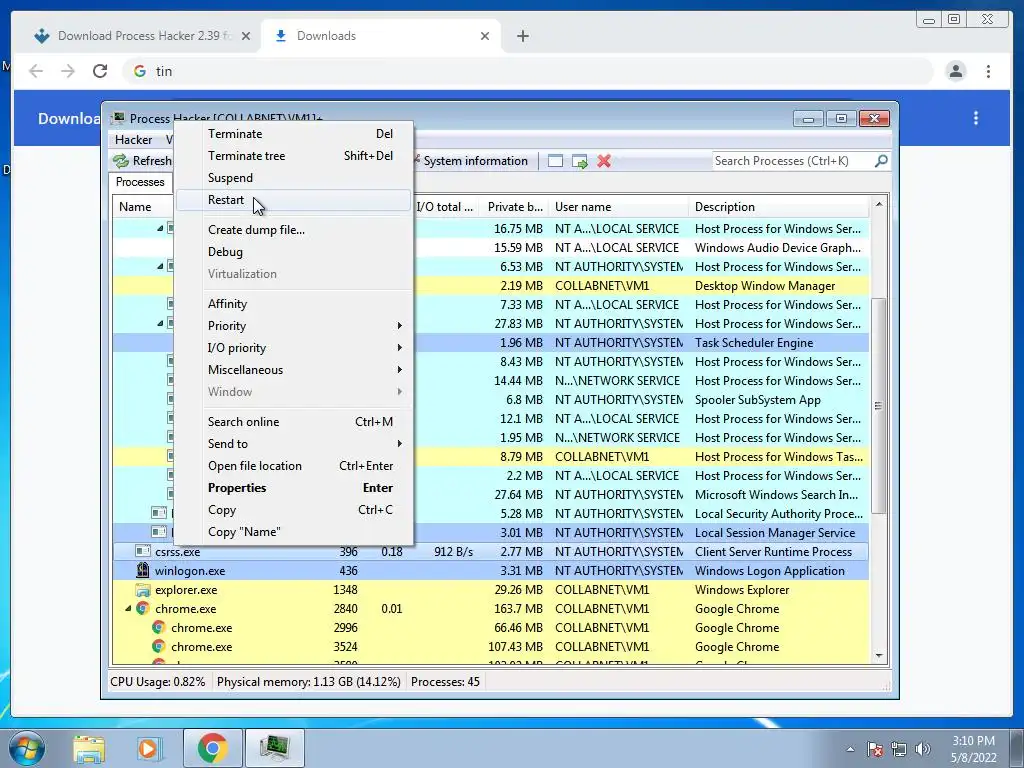Click the Windows Audio Device Graph description
Screen dimensions: 1024x768
[x=778, y=248]
